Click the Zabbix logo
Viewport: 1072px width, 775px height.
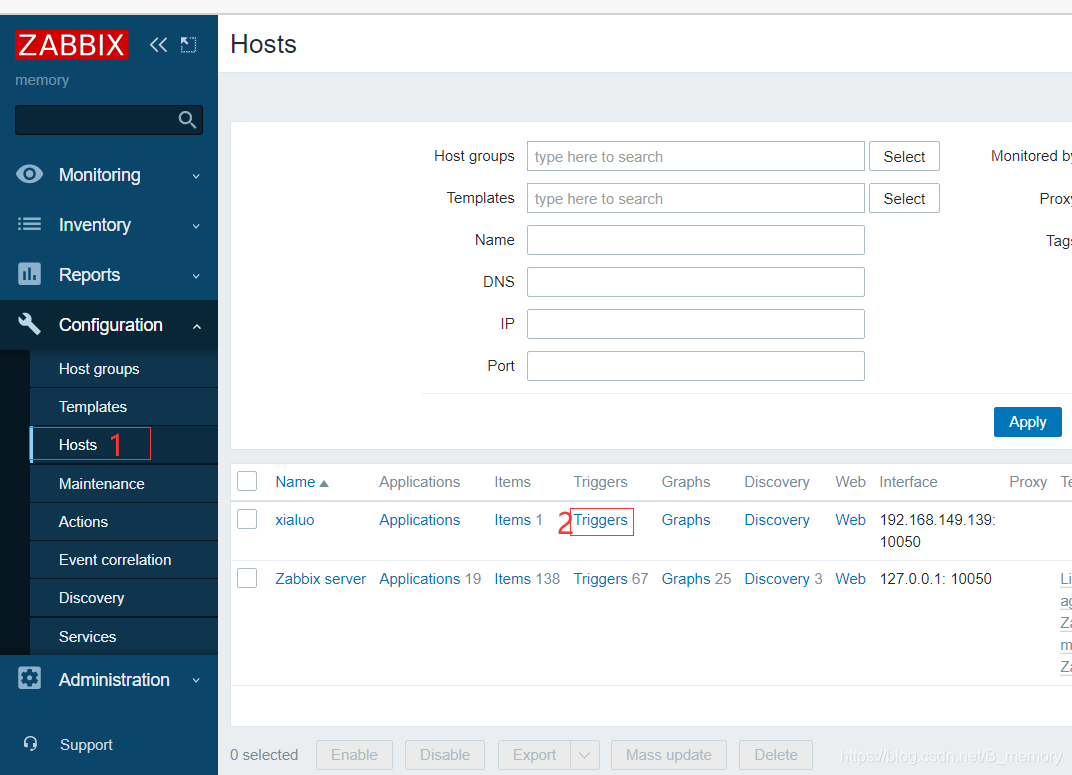(71, 45)
